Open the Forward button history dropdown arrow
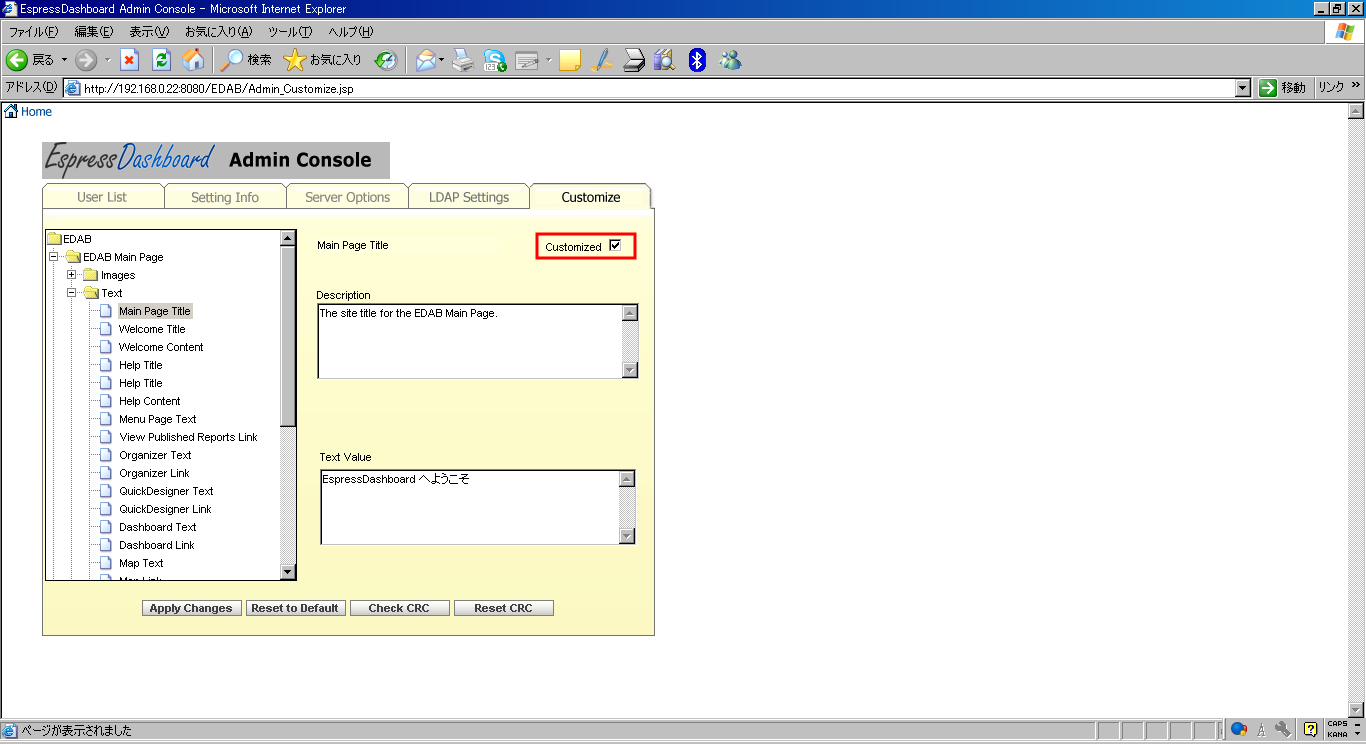The height and width of the screenshot is (744, 1366). (108, 60)
